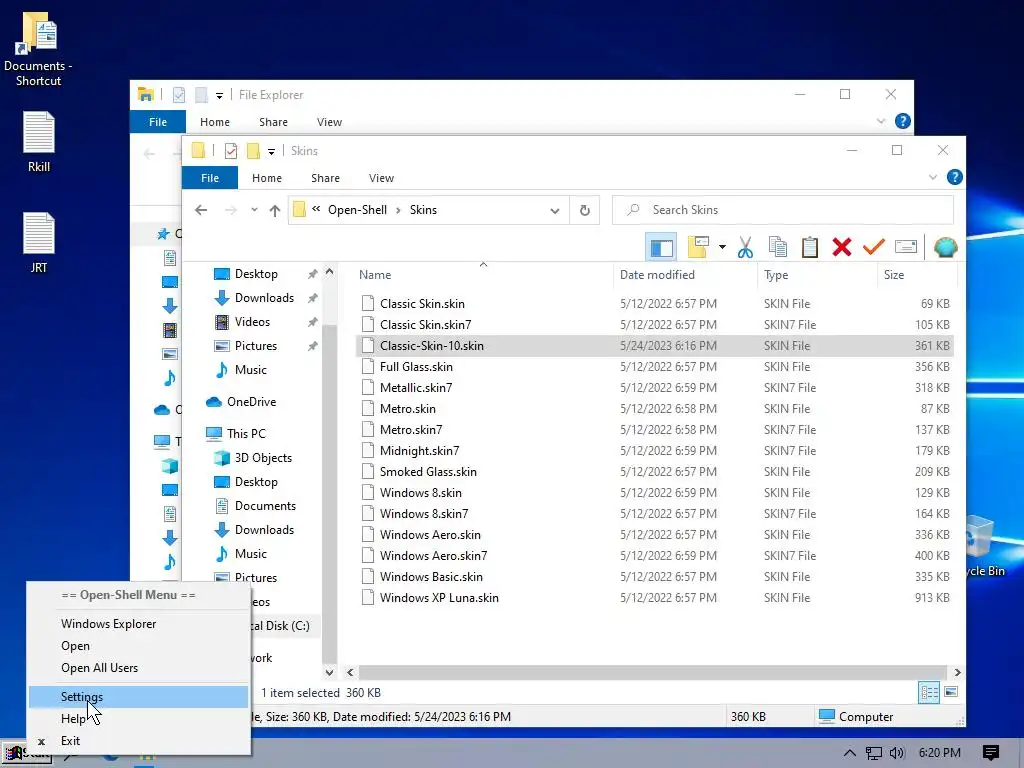Expand the Skins window ribbon chevron
The width and height of the screenshot is (1024, 768).
tap(933, 177)
